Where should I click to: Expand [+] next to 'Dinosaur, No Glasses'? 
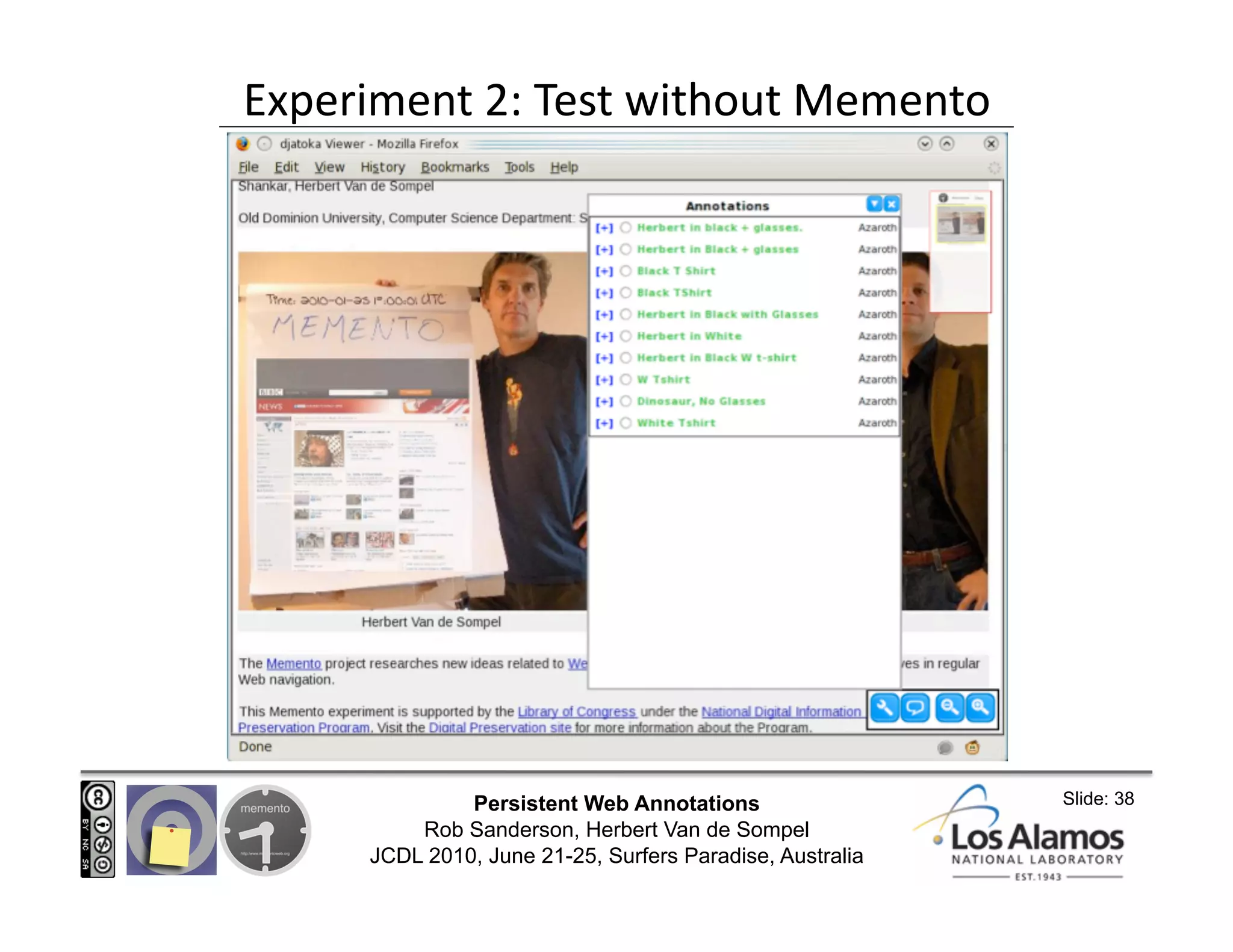pos(604,401)
